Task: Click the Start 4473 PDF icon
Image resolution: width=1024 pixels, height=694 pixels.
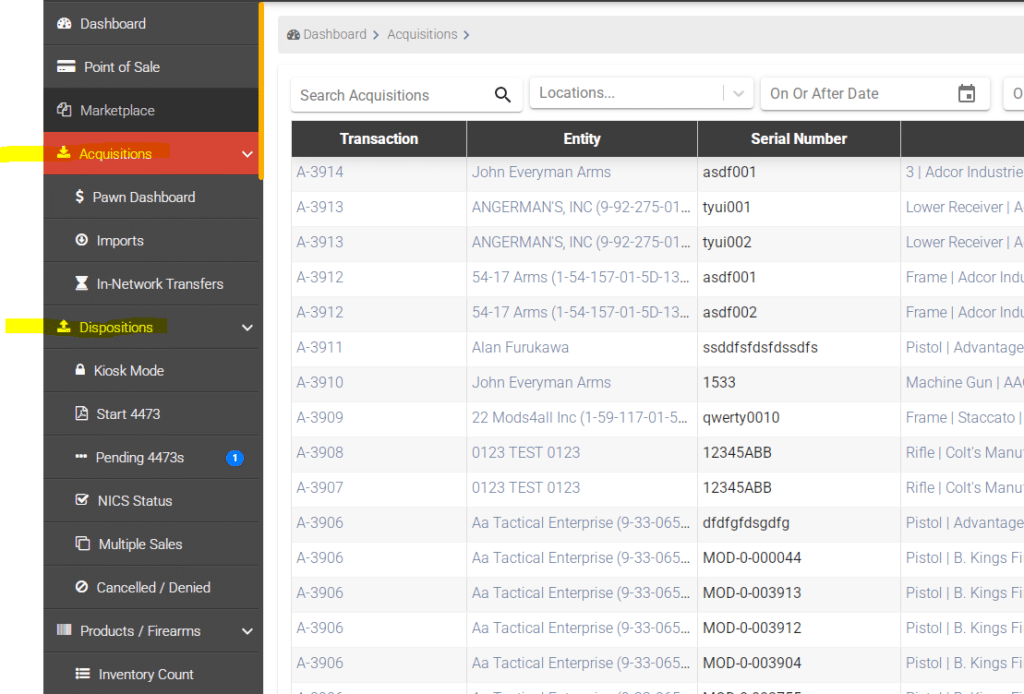Action: coord(82,414)
